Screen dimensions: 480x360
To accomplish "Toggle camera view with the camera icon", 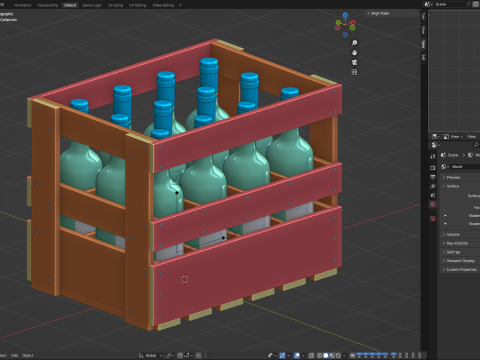I will (354, 62).
